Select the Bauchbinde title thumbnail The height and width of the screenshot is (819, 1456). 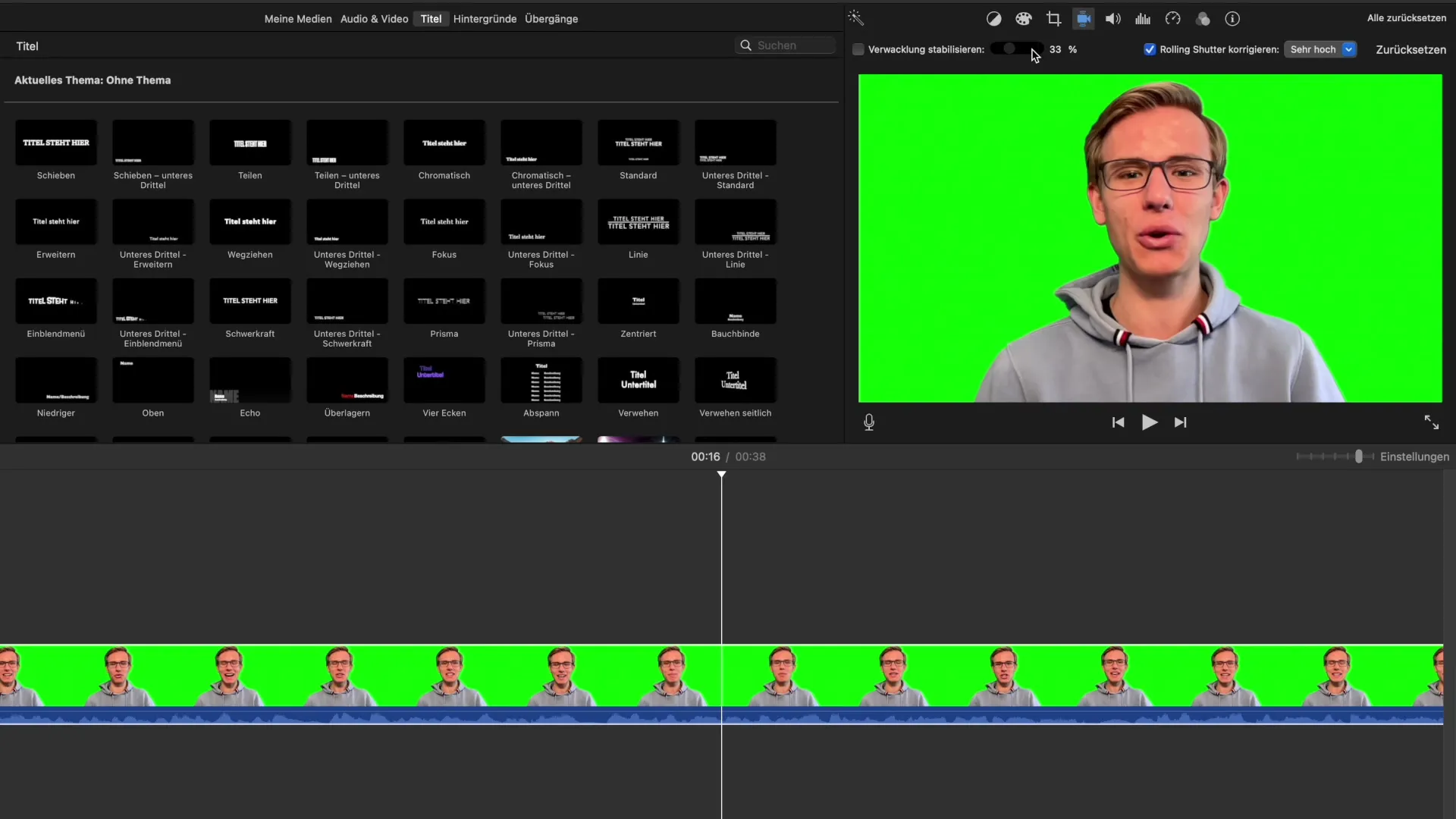(x=736, y=301)
